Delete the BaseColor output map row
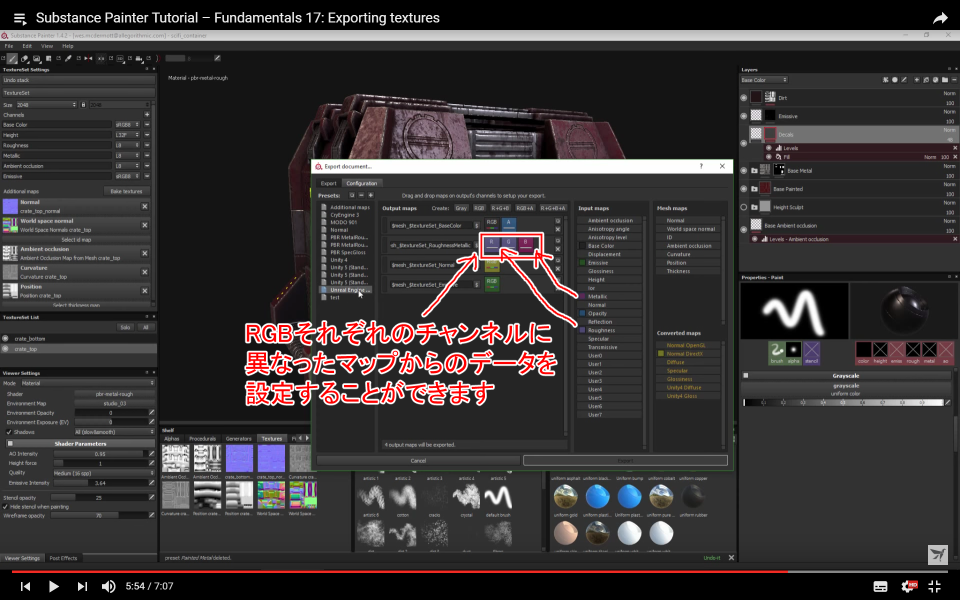Screen dimensions: 960x600 point(558,230)
